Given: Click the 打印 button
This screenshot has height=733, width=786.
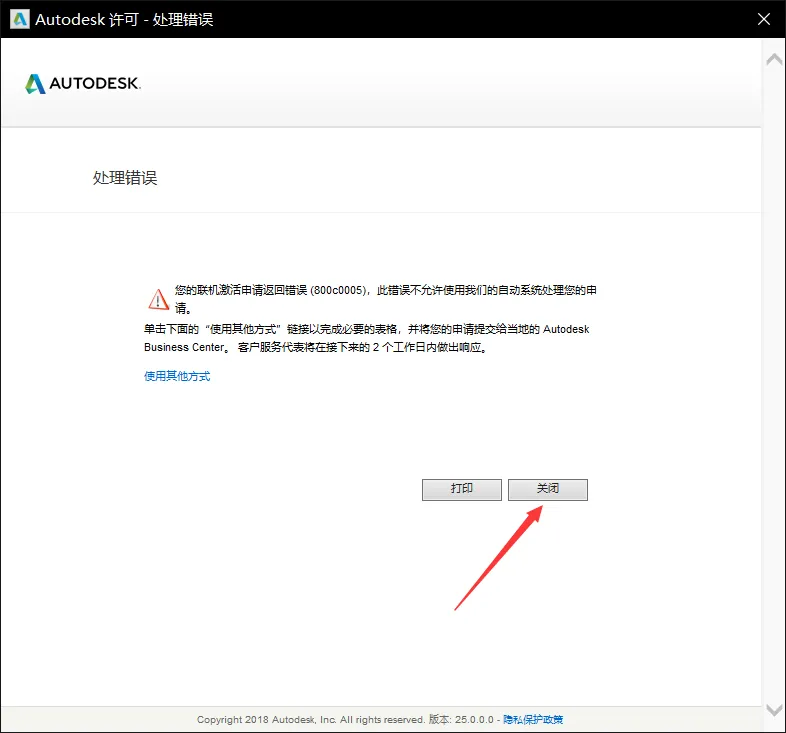Looking at the screenshot, I should (462, 489).
